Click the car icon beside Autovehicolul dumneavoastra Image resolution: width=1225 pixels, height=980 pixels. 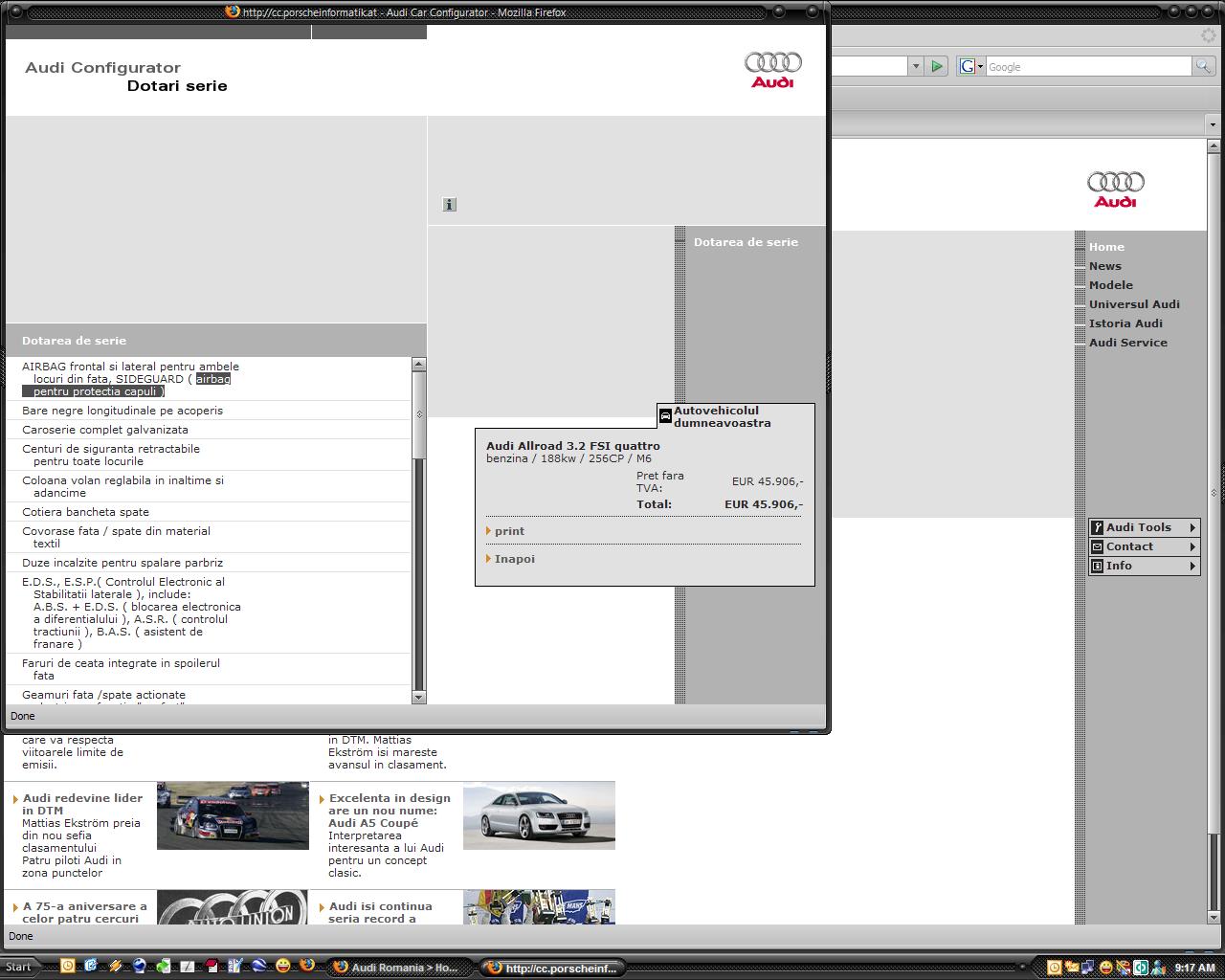665,416
